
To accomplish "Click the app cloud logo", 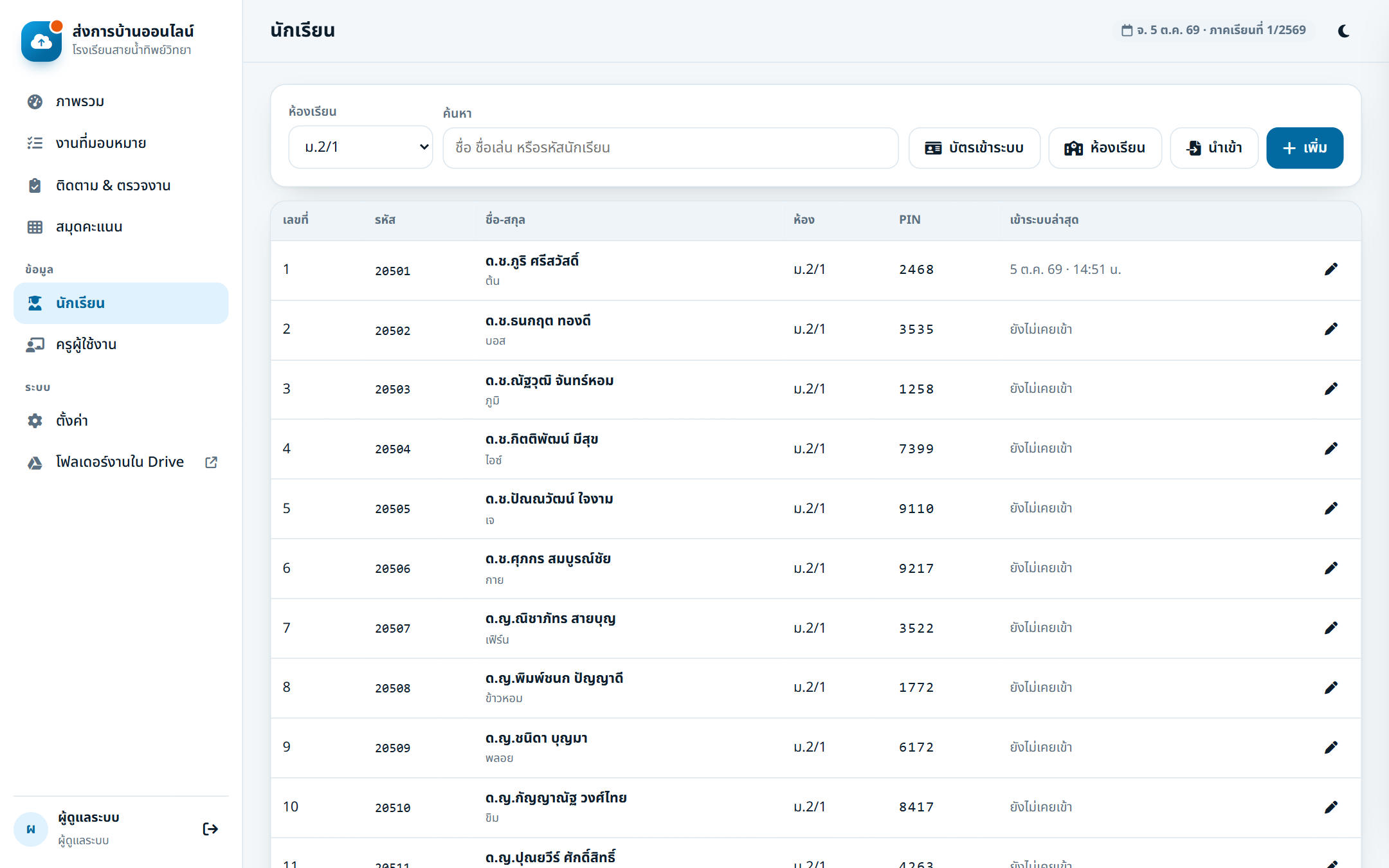I will coord(41,41).
